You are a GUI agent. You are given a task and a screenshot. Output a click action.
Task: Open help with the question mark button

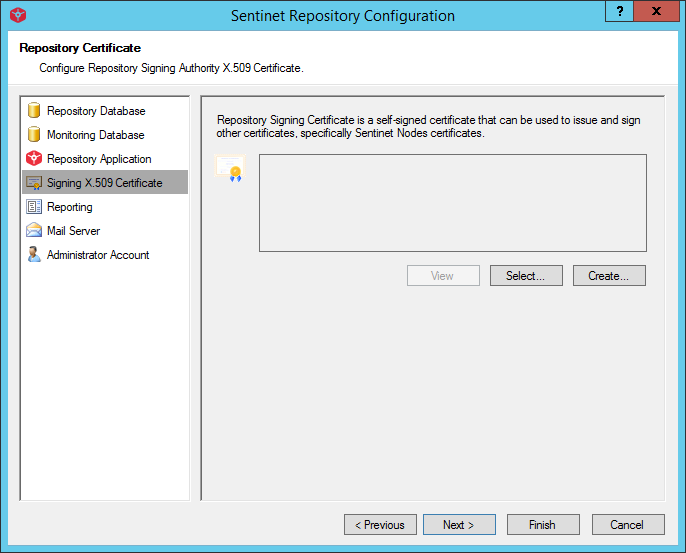coord(619,11)
